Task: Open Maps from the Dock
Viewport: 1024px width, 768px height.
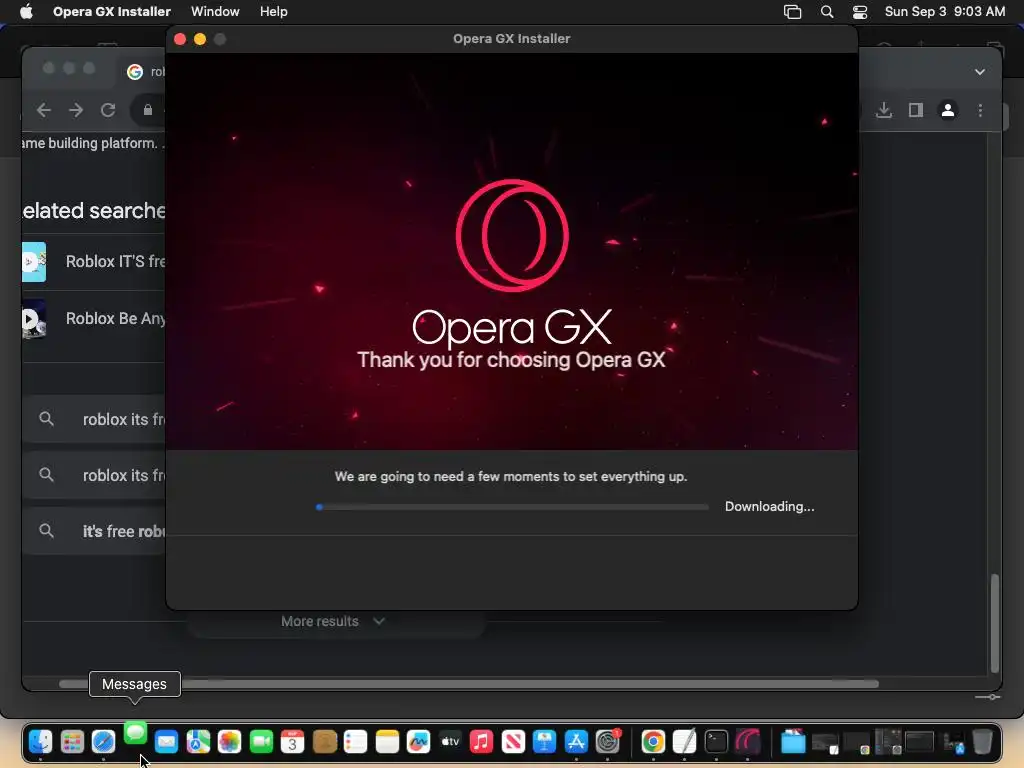Action: tap(198, 742)
